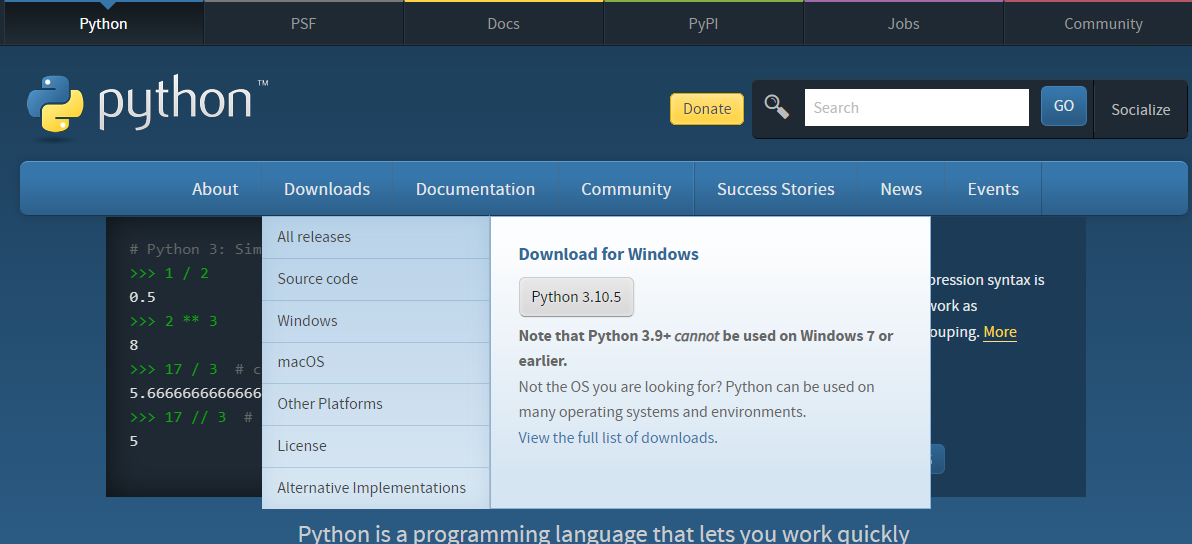Screen dimensions: 1192x544
Task: Open License in Downloads submenu
Action: [x=376, y=446]
